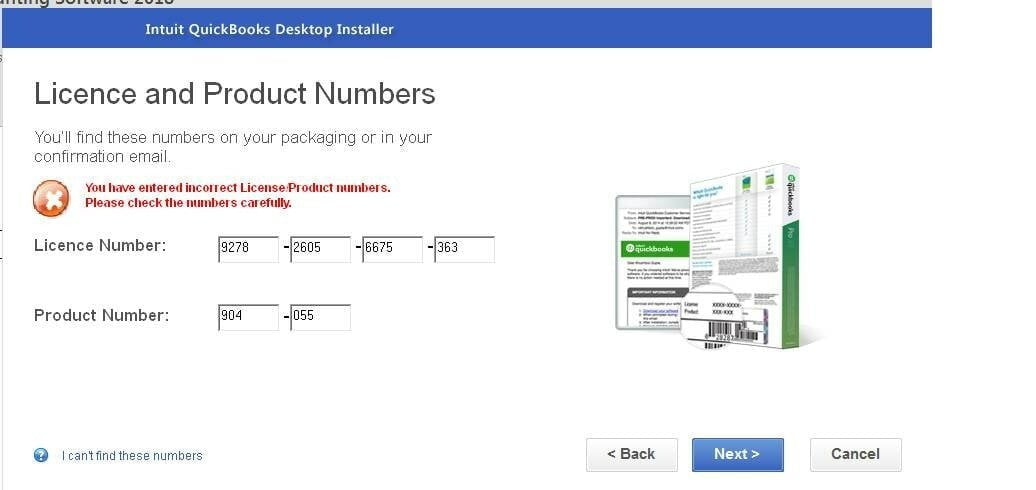This screenshot has width=1036, height=490.
Task: Focus the Licence Number field containing 363
Action: click(464, 249)
